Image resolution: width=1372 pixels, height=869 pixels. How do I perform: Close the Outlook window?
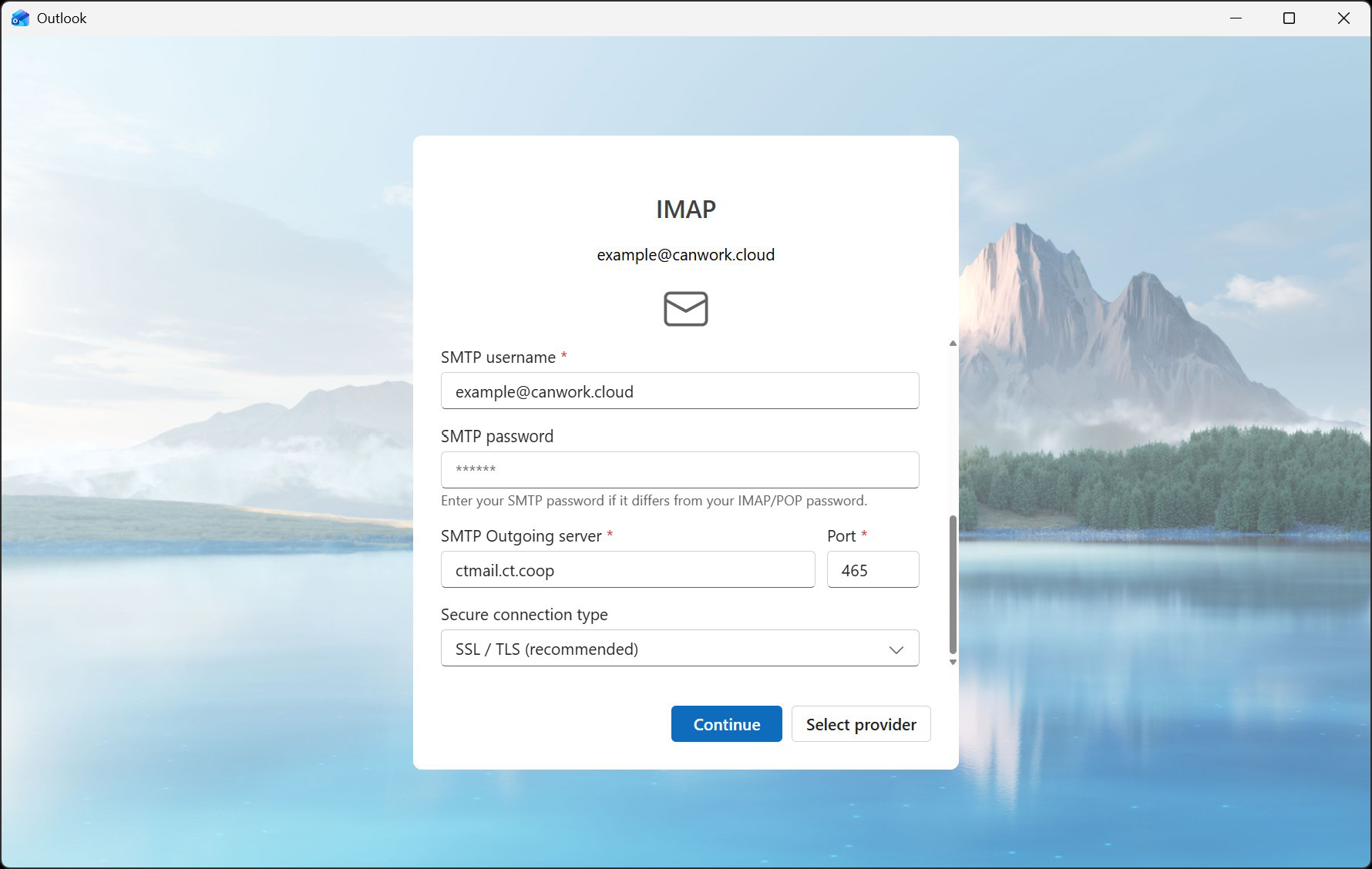(x=1343, y=18)
